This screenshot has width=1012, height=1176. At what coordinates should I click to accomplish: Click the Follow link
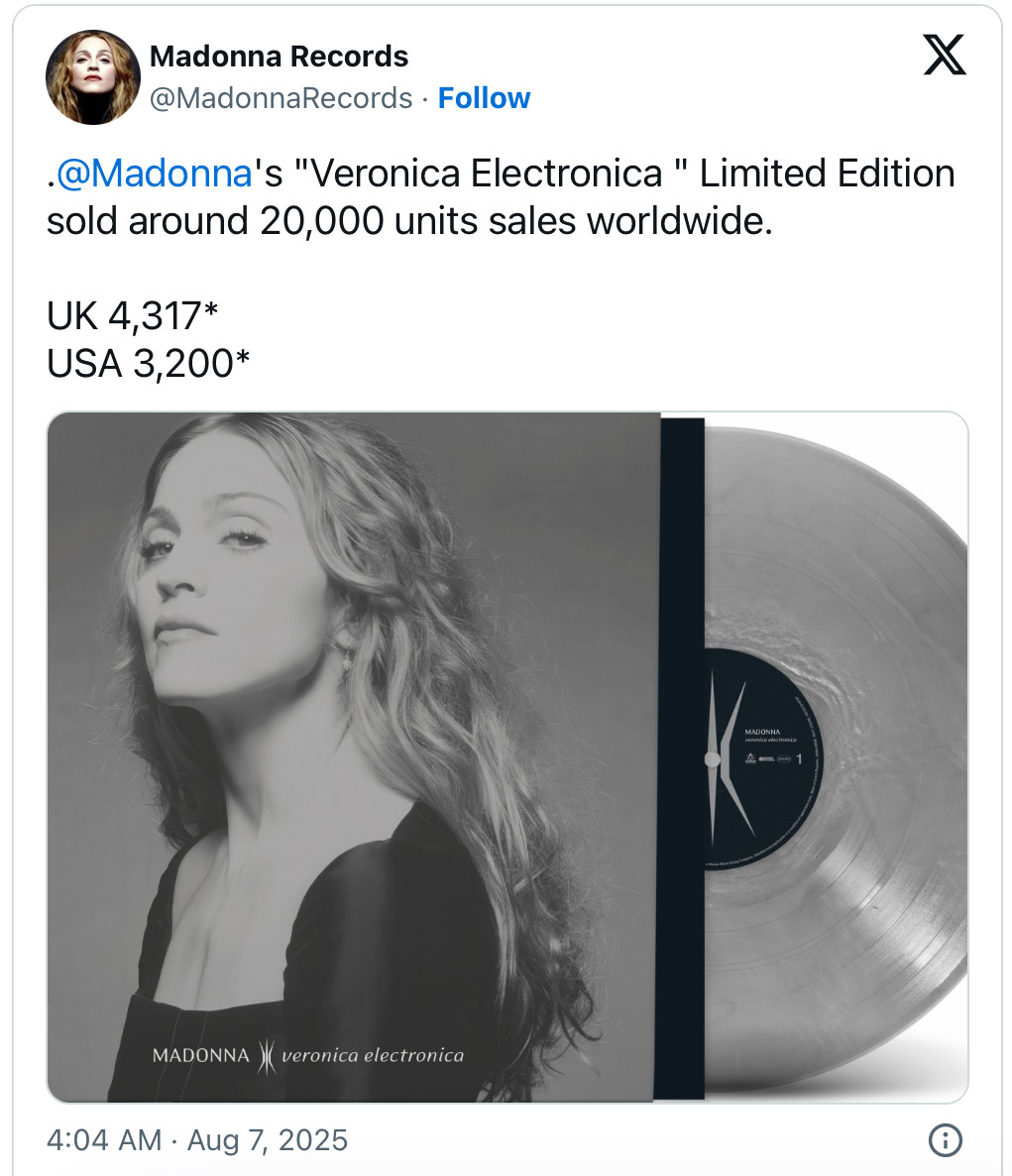coord(484,98)
